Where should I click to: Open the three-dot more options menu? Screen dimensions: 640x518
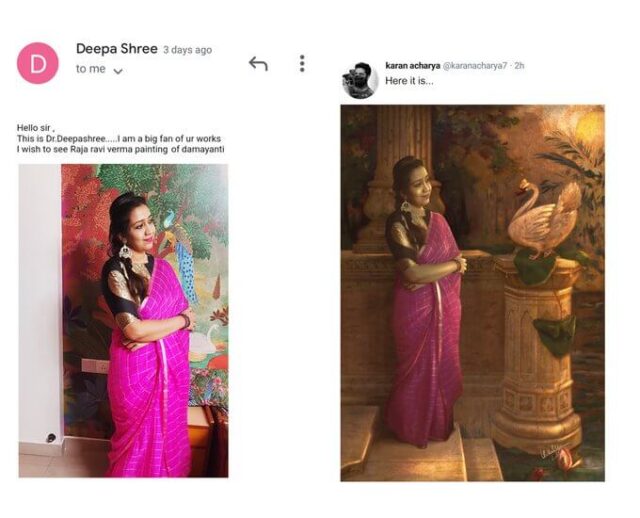(x=302, y=63)
